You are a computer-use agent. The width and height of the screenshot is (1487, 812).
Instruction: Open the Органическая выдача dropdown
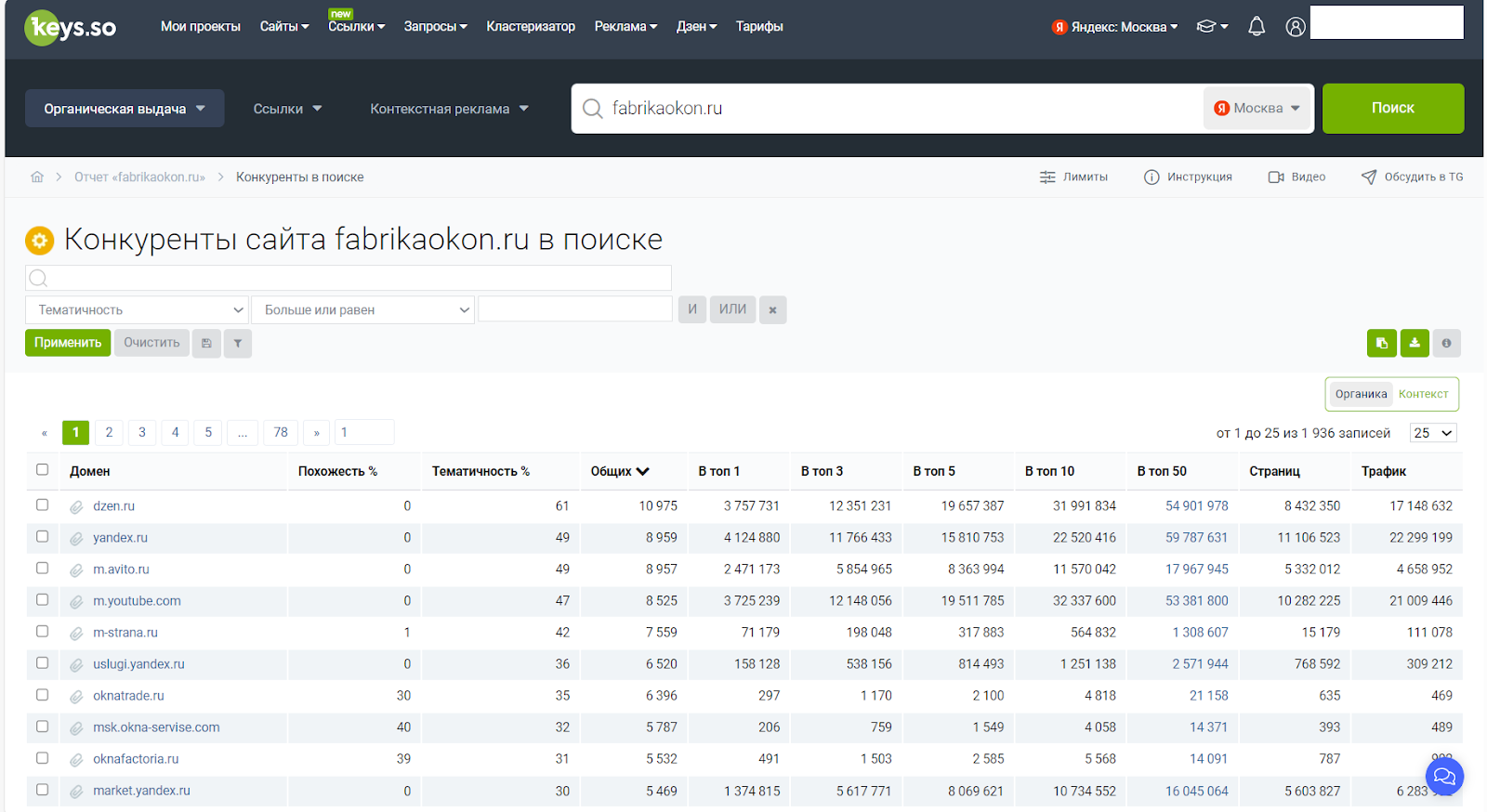[x=125, y=109]
